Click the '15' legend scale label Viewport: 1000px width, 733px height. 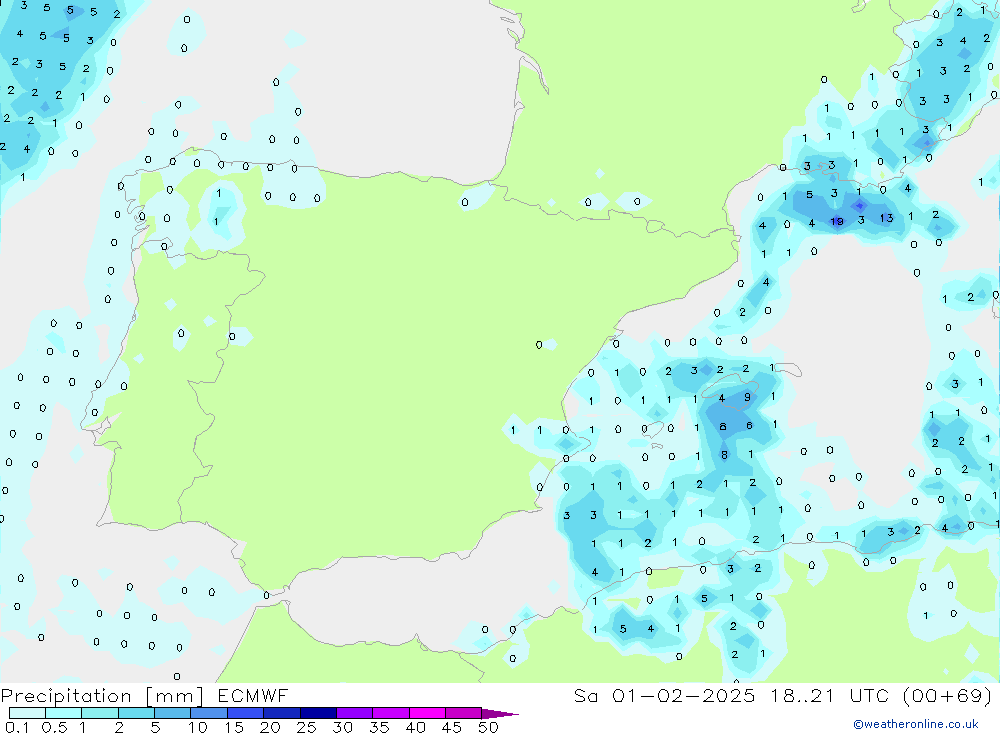point(233,727)
